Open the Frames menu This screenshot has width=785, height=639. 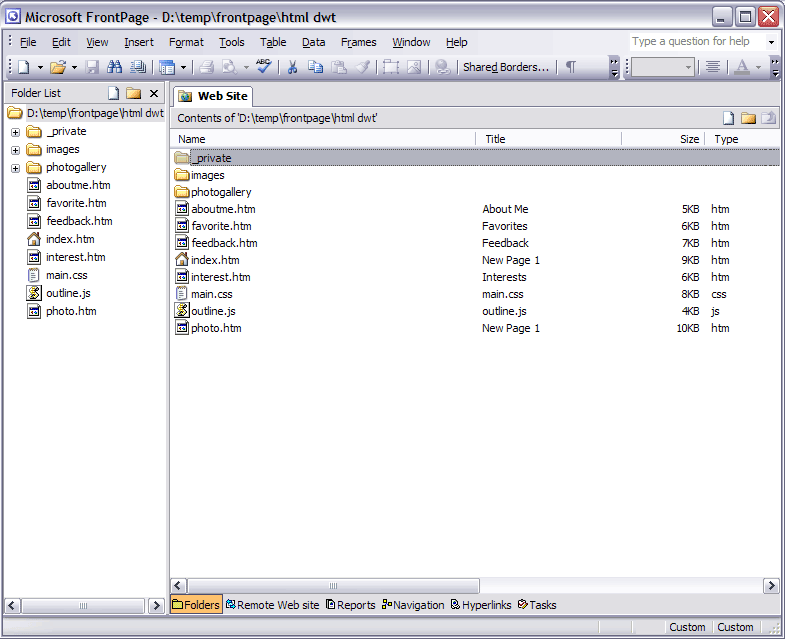(358, 43)
